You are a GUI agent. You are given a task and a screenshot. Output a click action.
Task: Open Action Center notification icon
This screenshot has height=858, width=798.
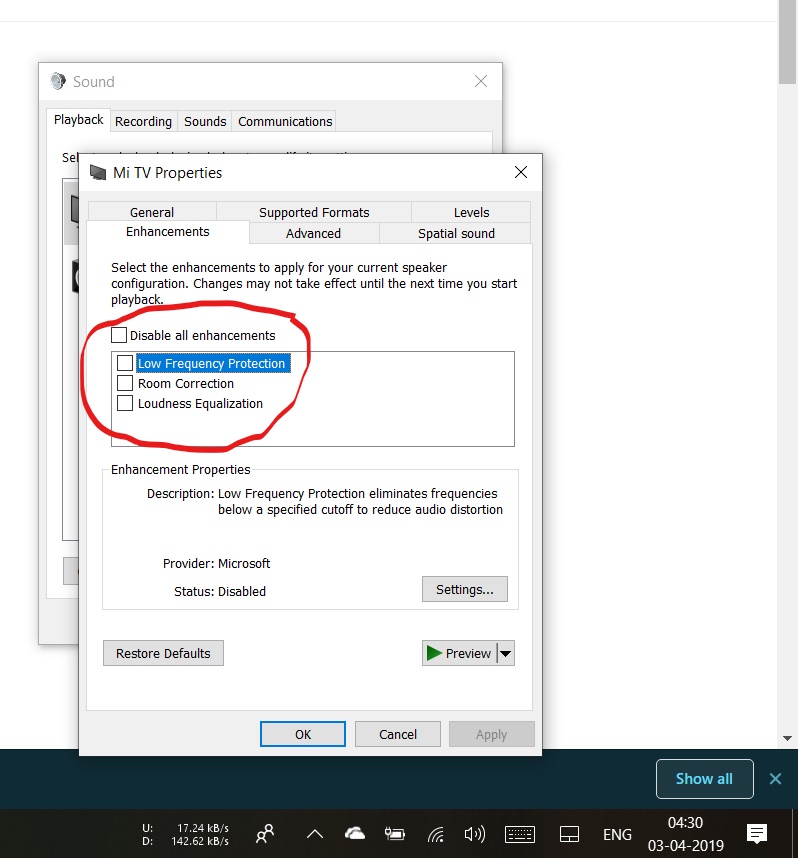pos(757,834)
